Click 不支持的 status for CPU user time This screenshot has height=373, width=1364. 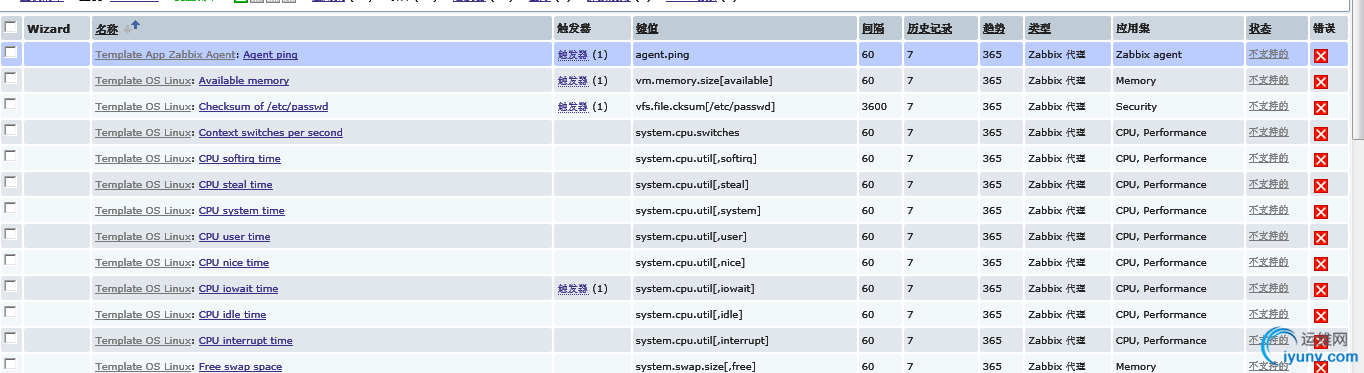coord(1268,236)
